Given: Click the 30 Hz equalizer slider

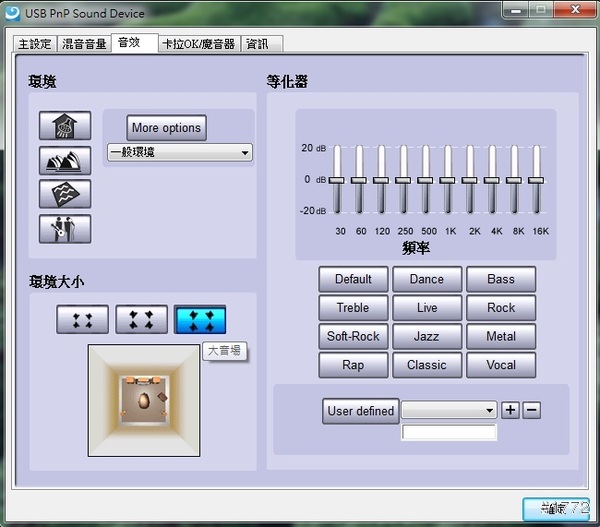Looking at the screenshot, I should pos(336,180).
